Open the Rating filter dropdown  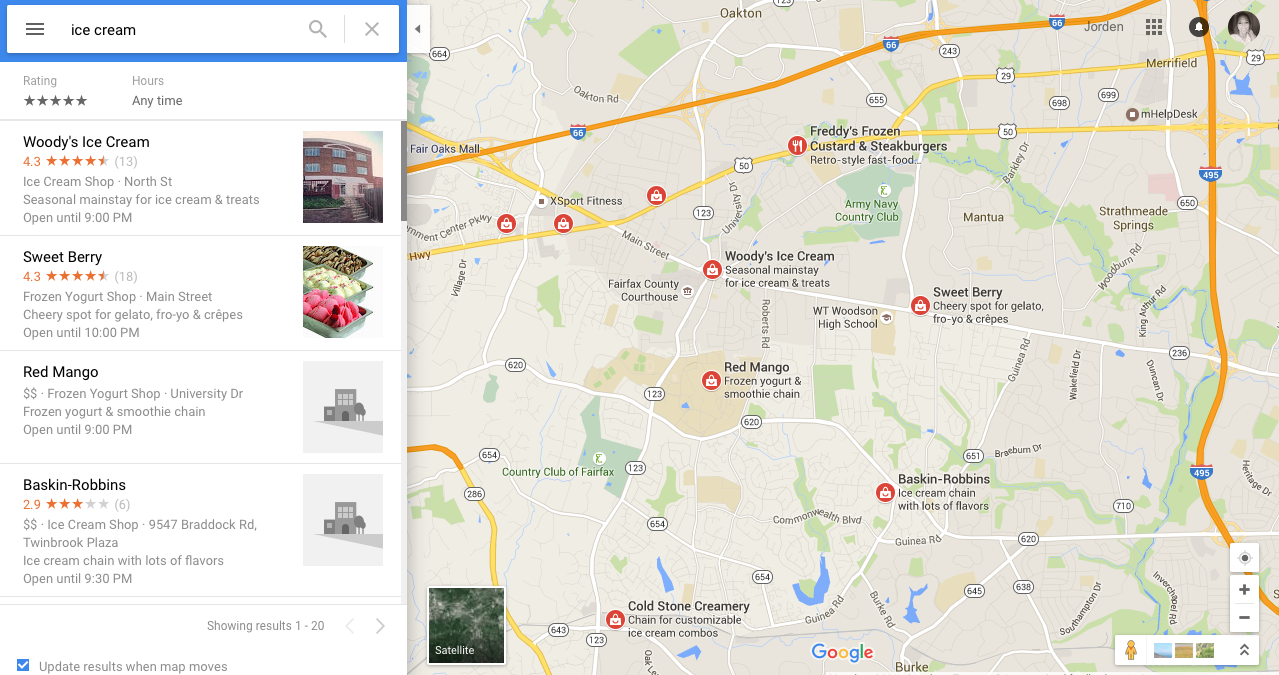tap(55, 91)
